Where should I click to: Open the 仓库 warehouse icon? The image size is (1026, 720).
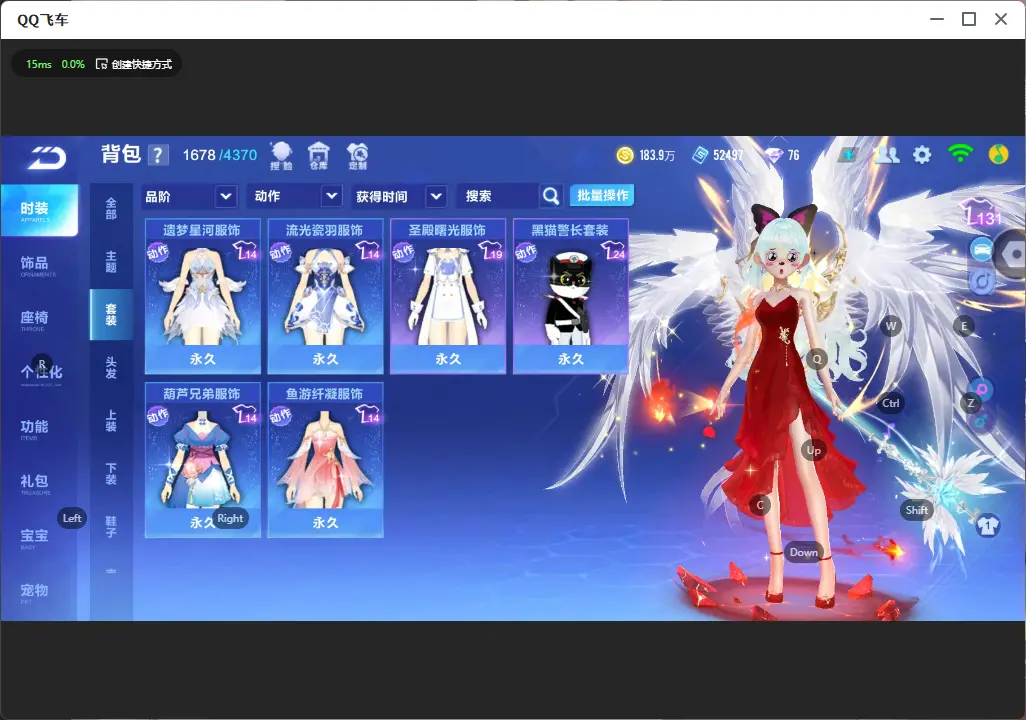[x=319, y=156]
